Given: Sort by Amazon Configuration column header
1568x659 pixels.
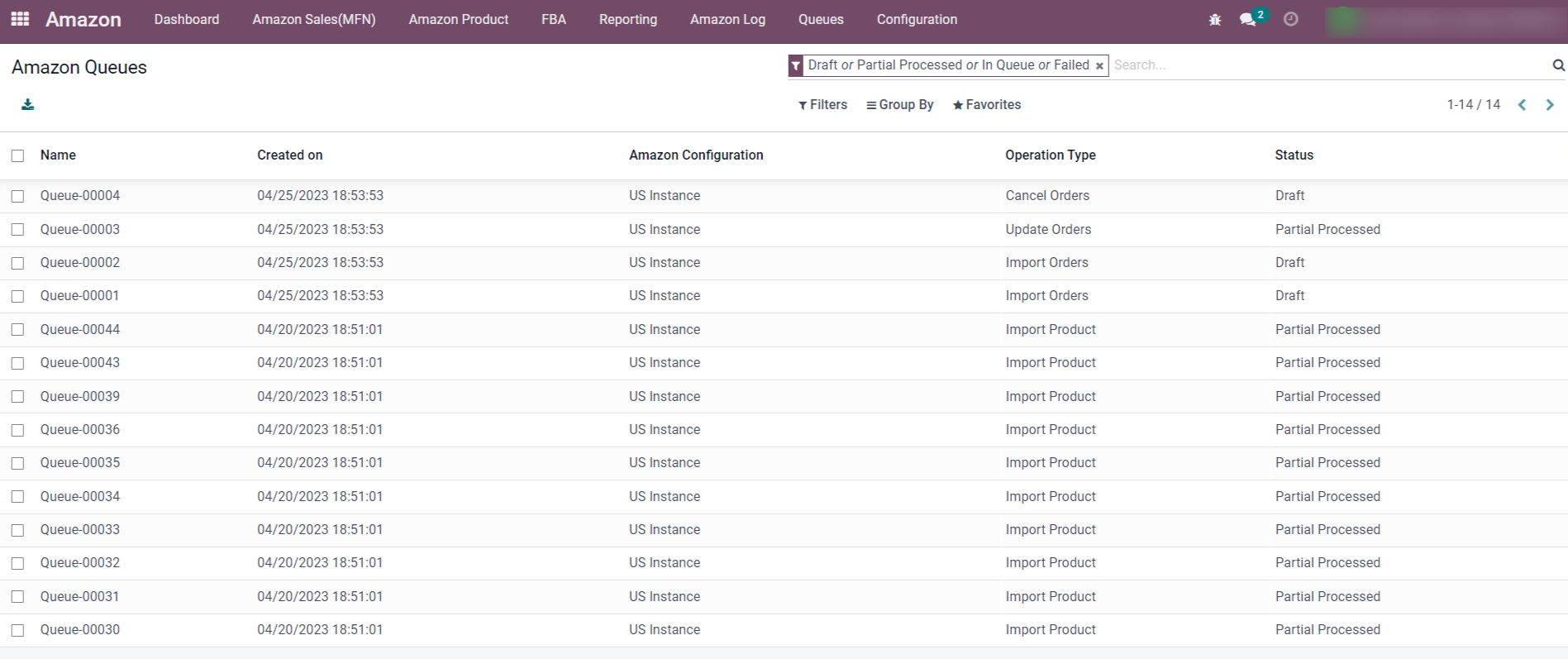Looking at the screenshot, I should (696, 155).
